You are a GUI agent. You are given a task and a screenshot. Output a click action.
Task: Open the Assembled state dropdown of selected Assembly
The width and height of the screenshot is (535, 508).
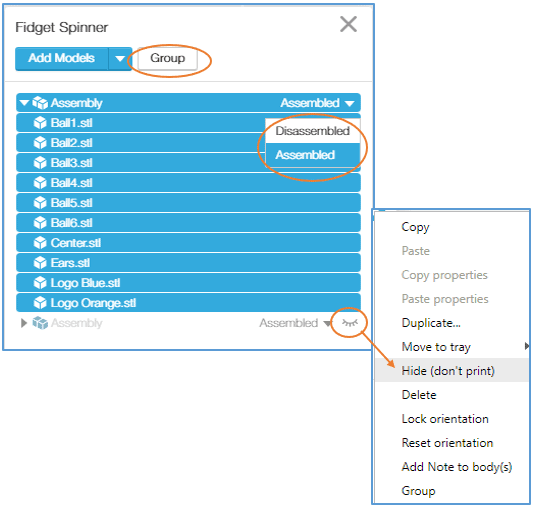coord(318,103)
